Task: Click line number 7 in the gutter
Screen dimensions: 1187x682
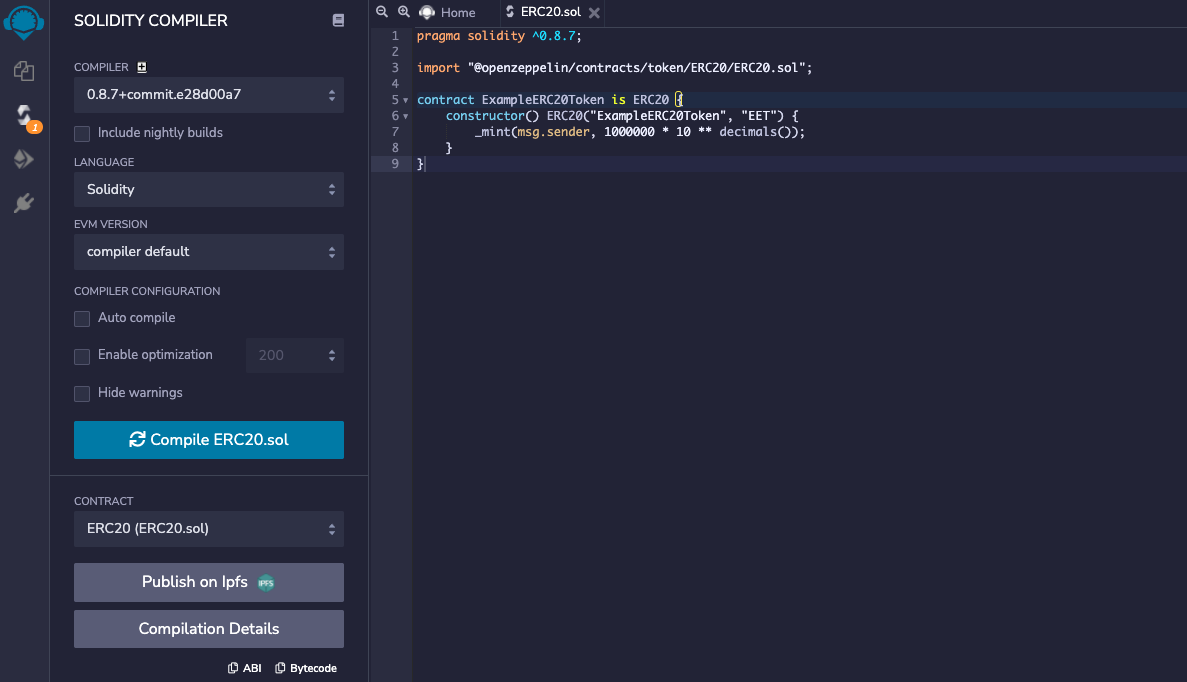Action: 395,132
